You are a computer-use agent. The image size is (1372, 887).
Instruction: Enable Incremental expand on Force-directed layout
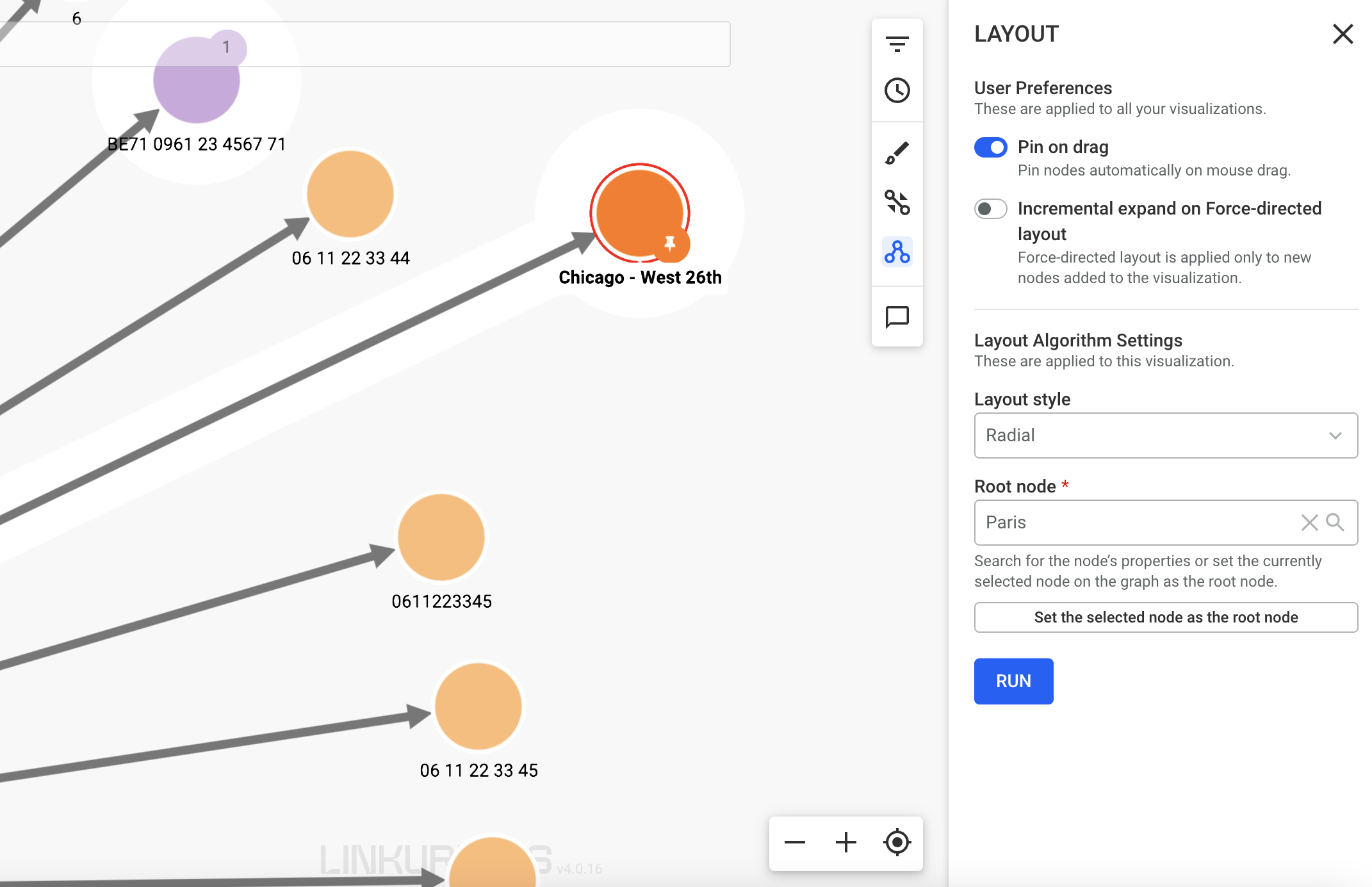990,209
